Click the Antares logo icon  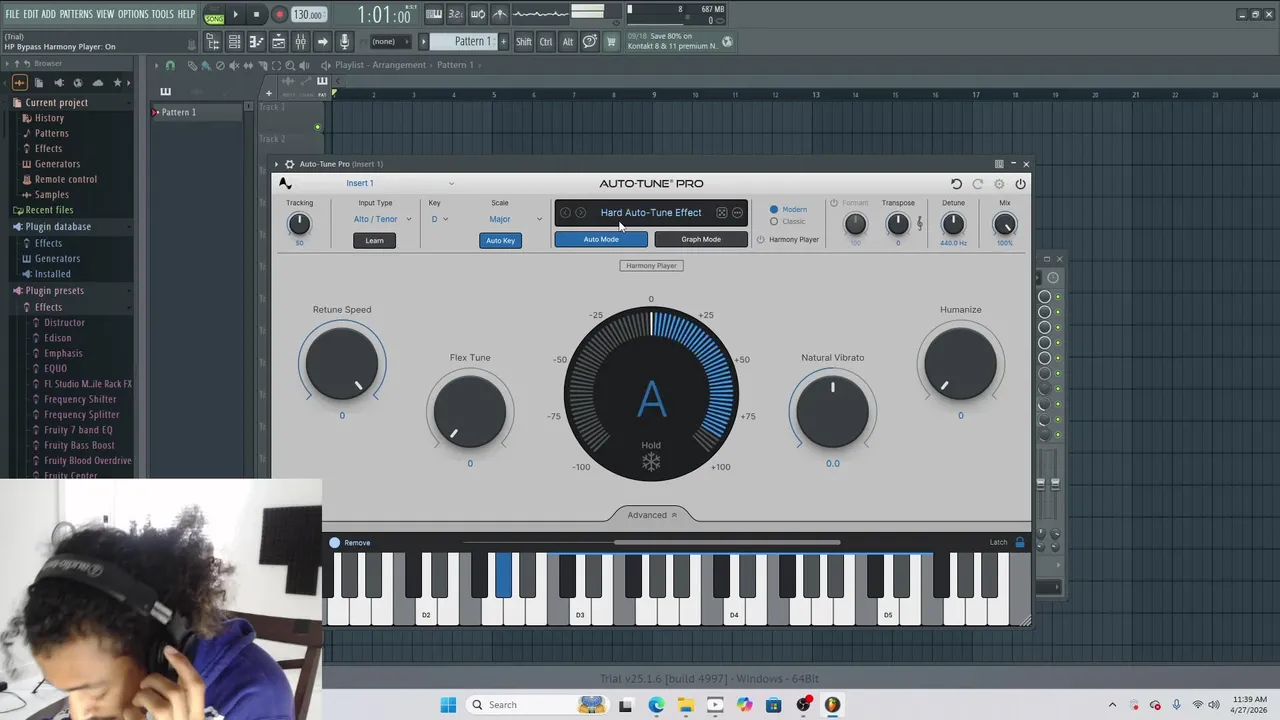[x=285, y=183]
